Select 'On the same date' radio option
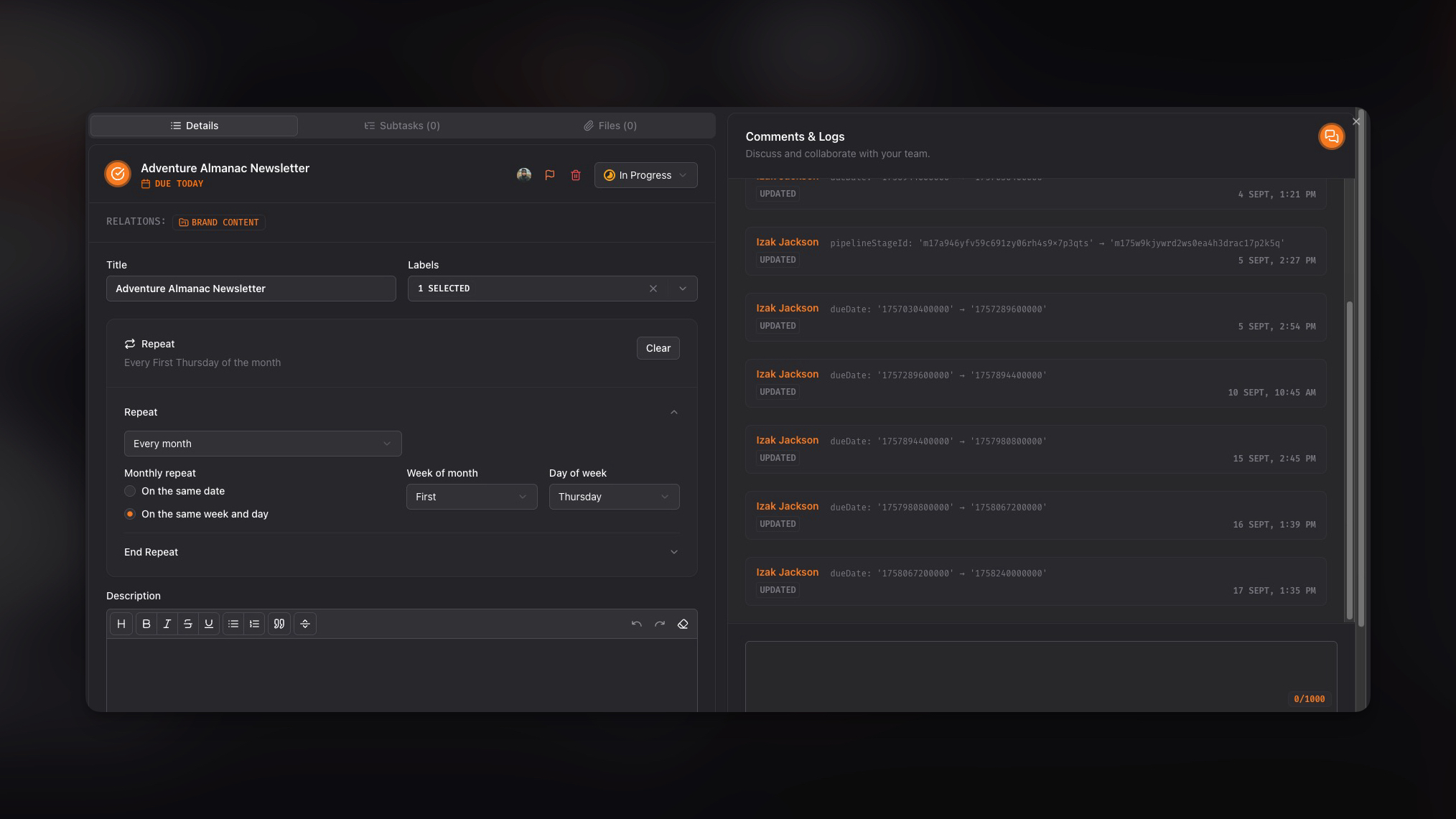The image size is (1456, 819). [x=130, y=491]
